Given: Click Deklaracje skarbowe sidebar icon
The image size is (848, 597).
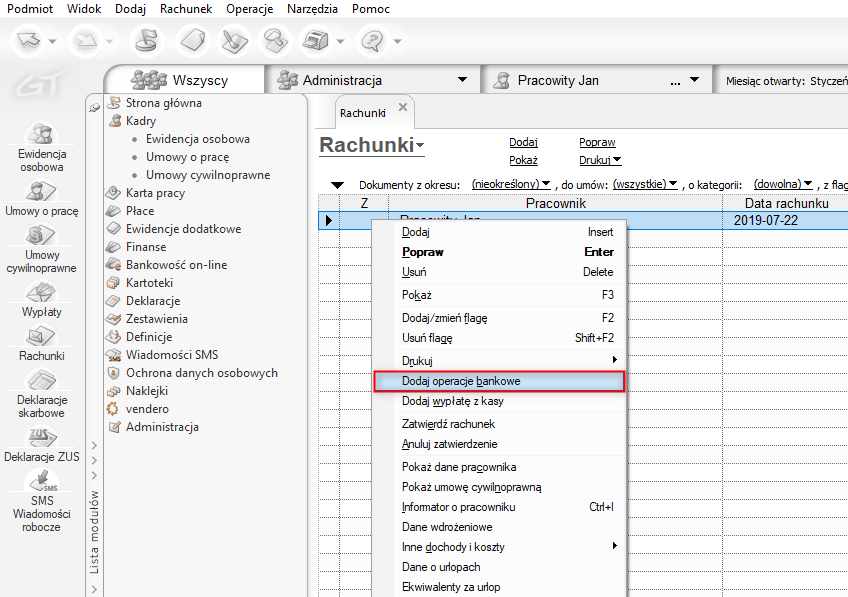Looking at the screenshot, I should (x=41, y=381).
